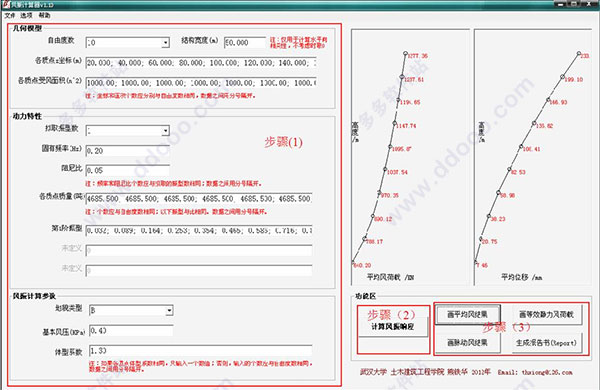Click the 各质点质量 input field
This screenshot has height=390, width=600.
[x=199, y=199]
